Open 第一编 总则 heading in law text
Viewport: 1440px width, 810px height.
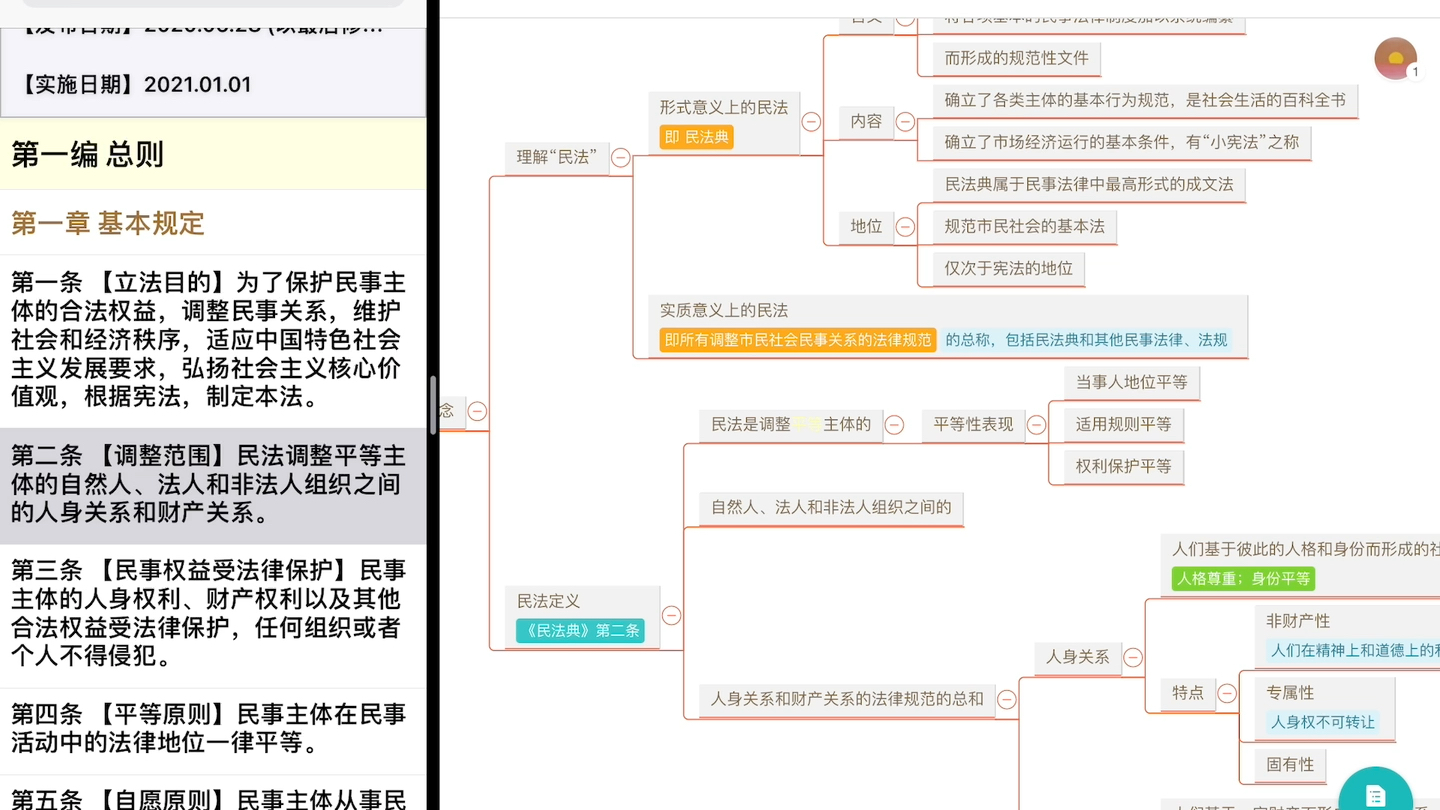(x=213, y=154)
